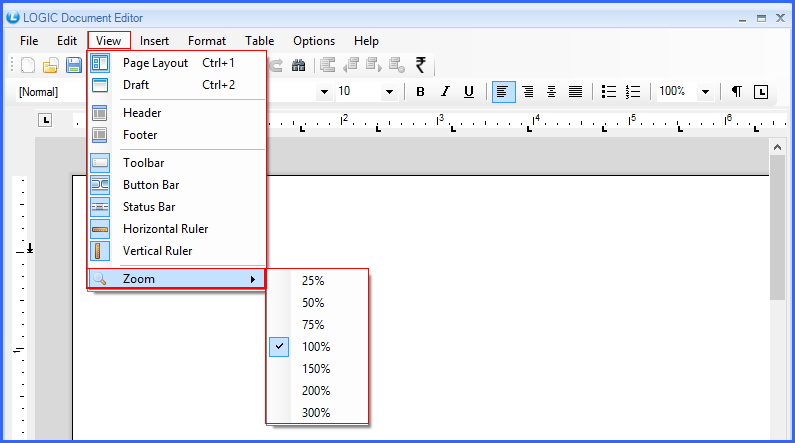
Task: Click the New document icon
Action: (28, 65)
